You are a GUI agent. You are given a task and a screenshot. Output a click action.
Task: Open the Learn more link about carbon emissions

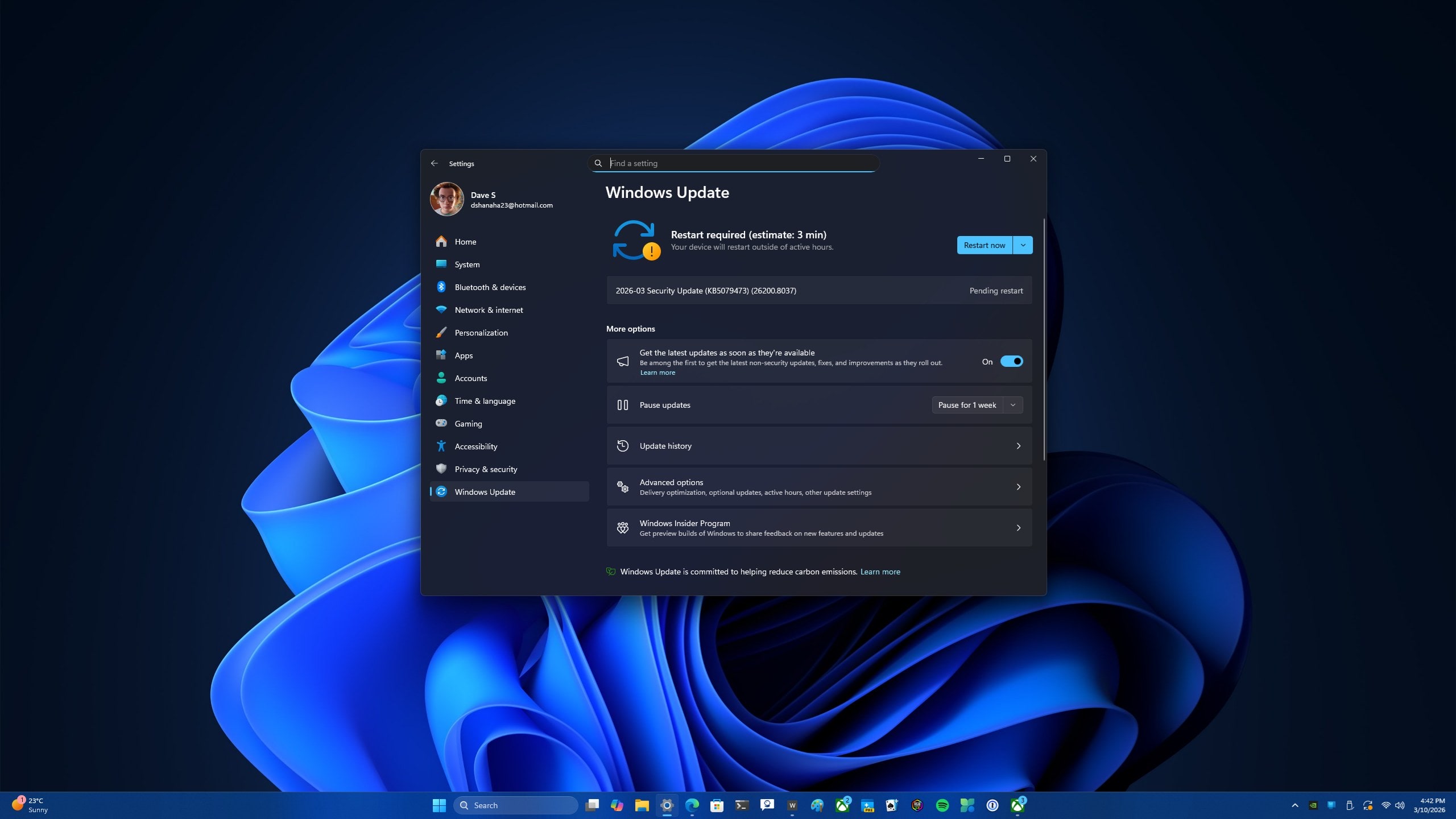tap(880, 572)
